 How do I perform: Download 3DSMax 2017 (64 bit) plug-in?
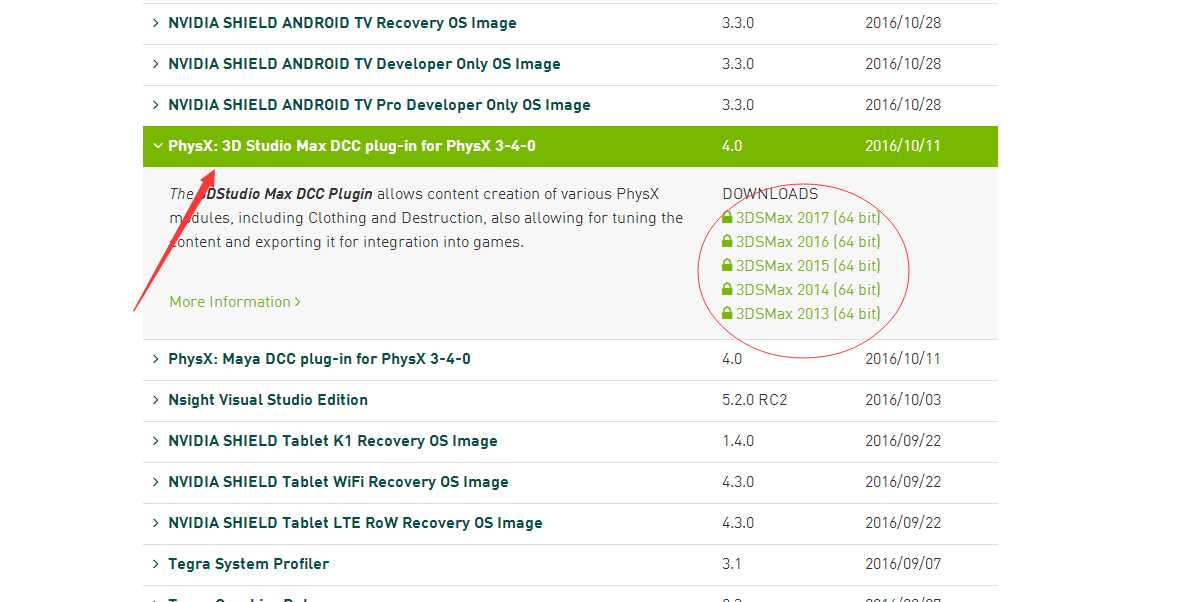[808, 218]
